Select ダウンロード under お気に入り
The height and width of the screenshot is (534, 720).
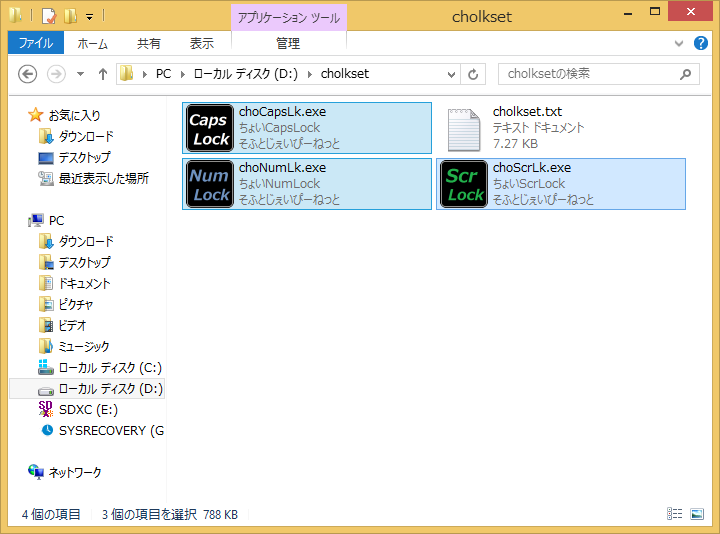[86, 136]
